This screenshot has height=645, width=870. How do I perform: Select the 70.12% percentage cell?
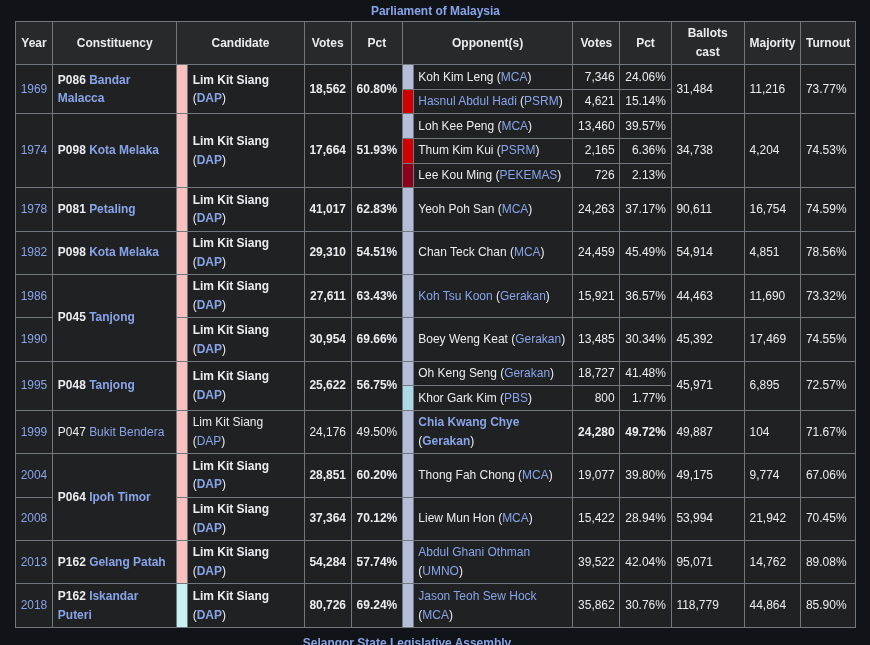(376, 517)
